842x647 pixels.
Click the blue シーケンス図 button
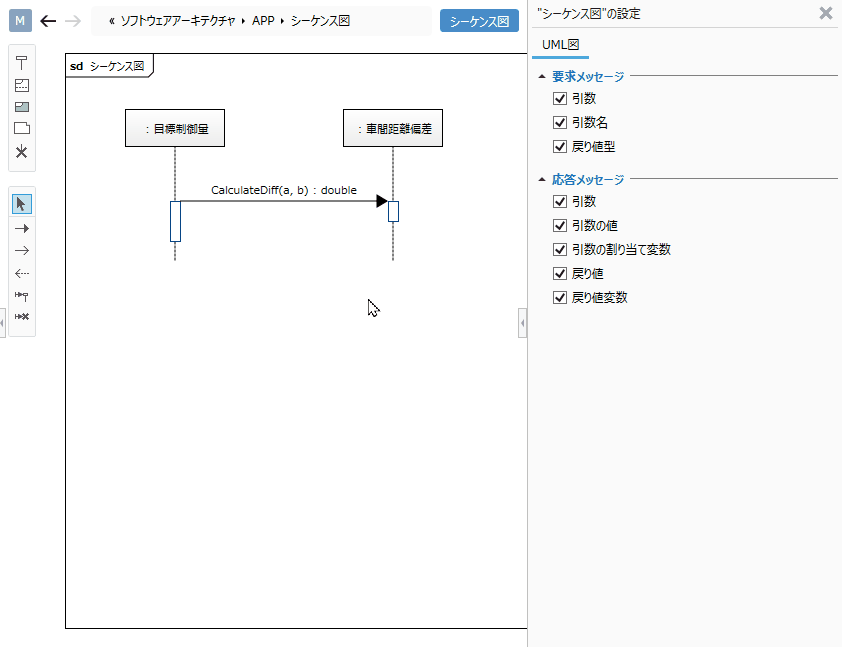(x=479, y=21)
